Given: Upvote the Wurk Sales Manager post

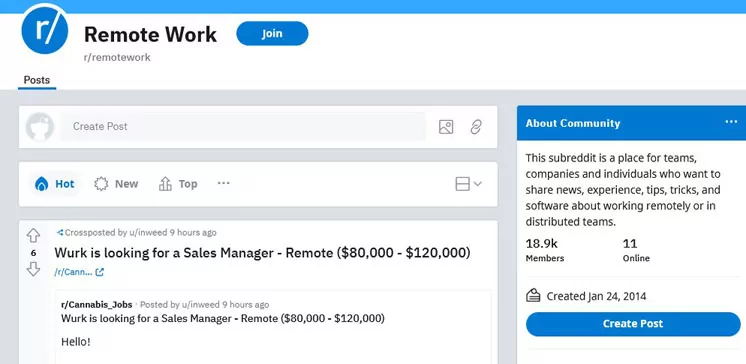Looking at the screenshot, I should tap(33, 235).
